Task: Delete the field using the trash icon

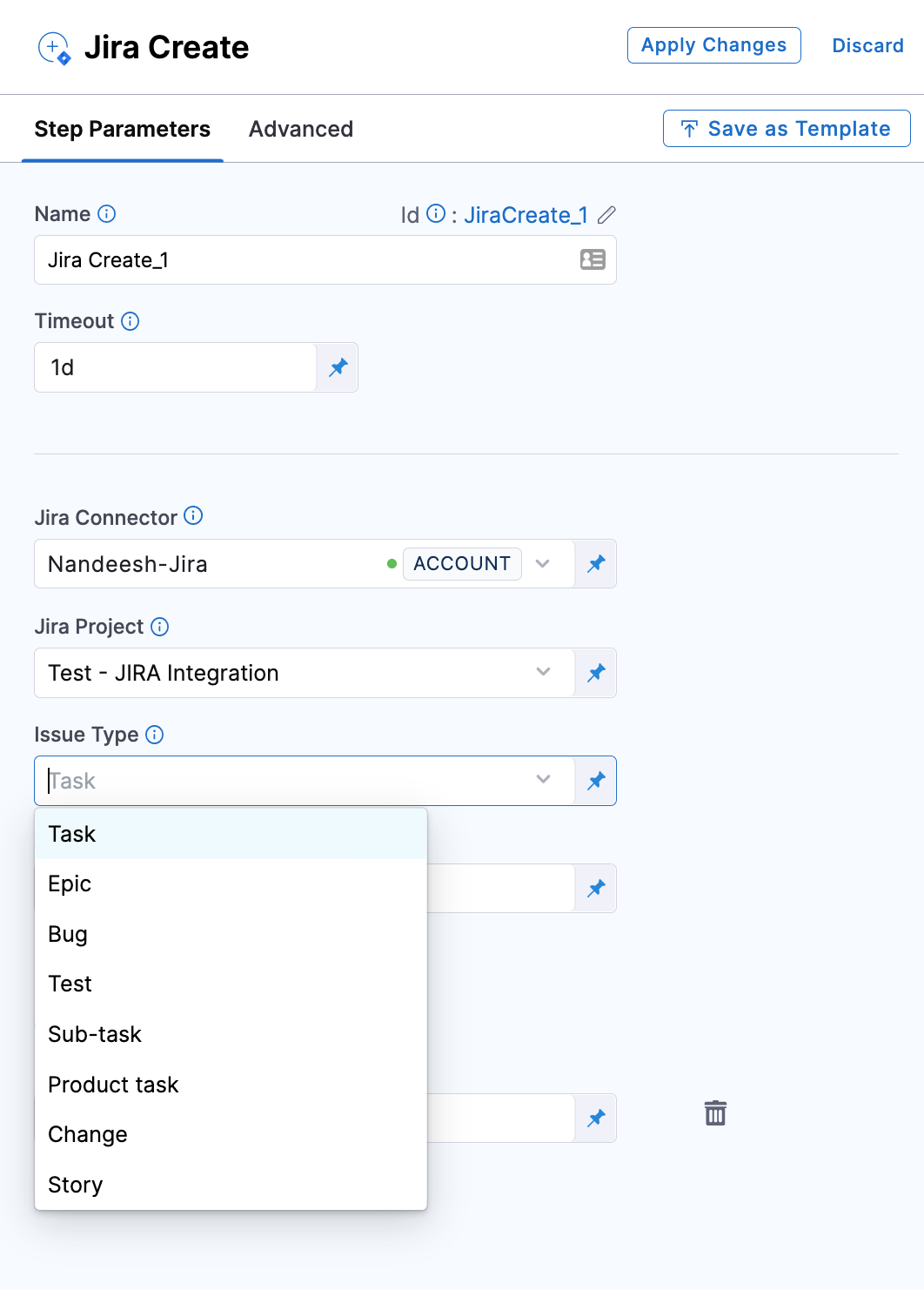Action: pos(715,1113)
